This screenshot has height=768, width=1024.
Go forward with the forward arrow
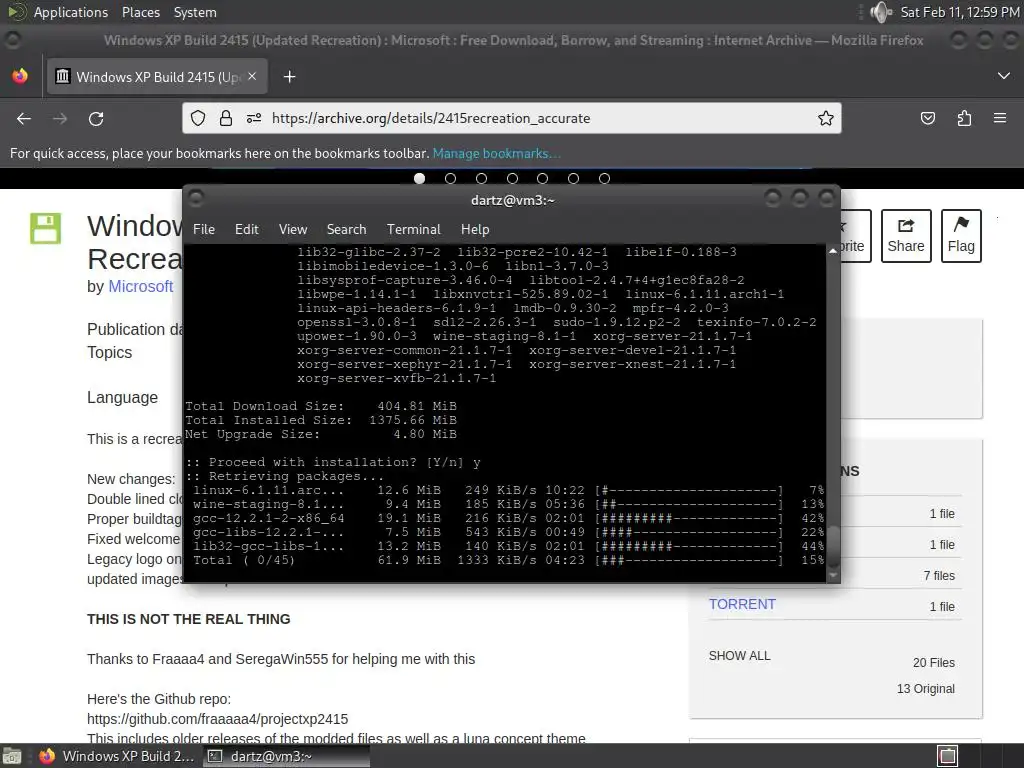(60, 118)
